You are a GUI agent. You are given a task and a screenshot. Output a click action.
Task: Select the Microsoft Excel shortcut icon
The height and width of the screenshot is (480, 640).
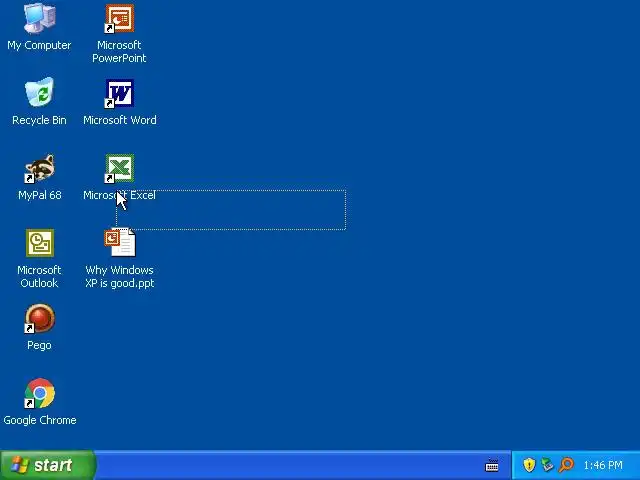click(119, 168)
